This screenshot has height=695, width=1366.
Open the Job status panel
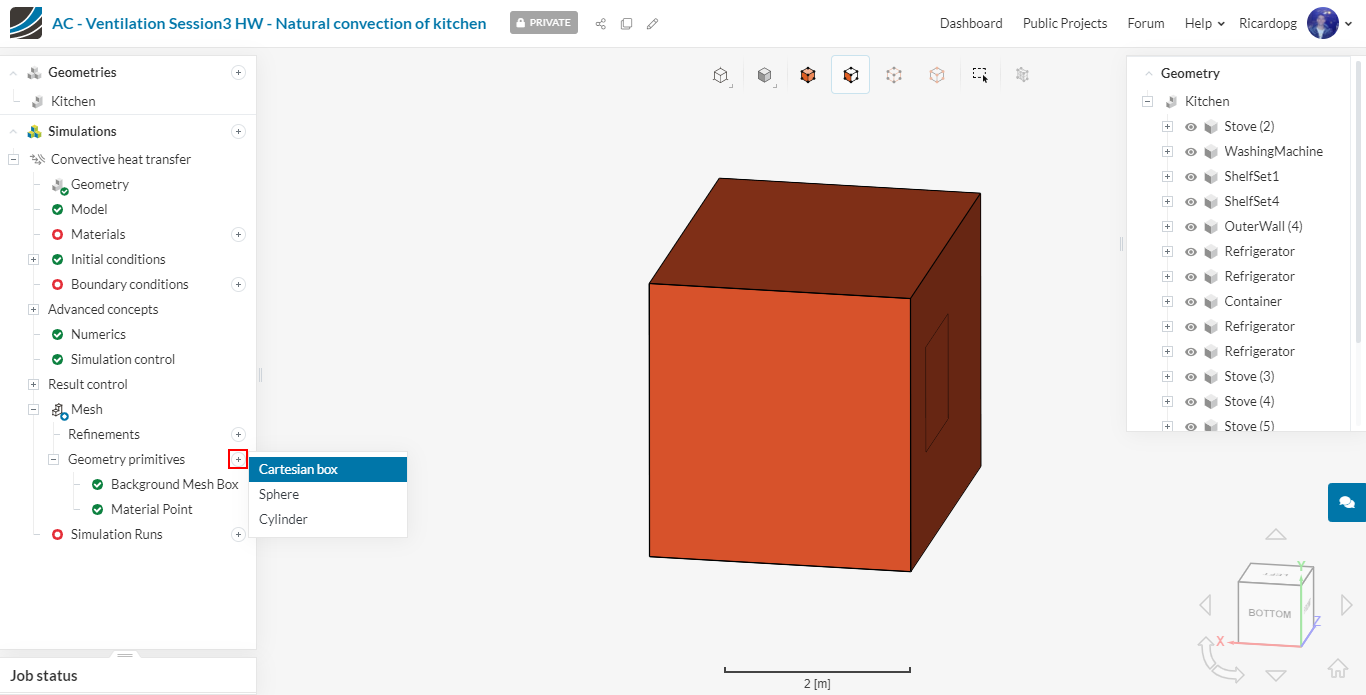[128, 675]
